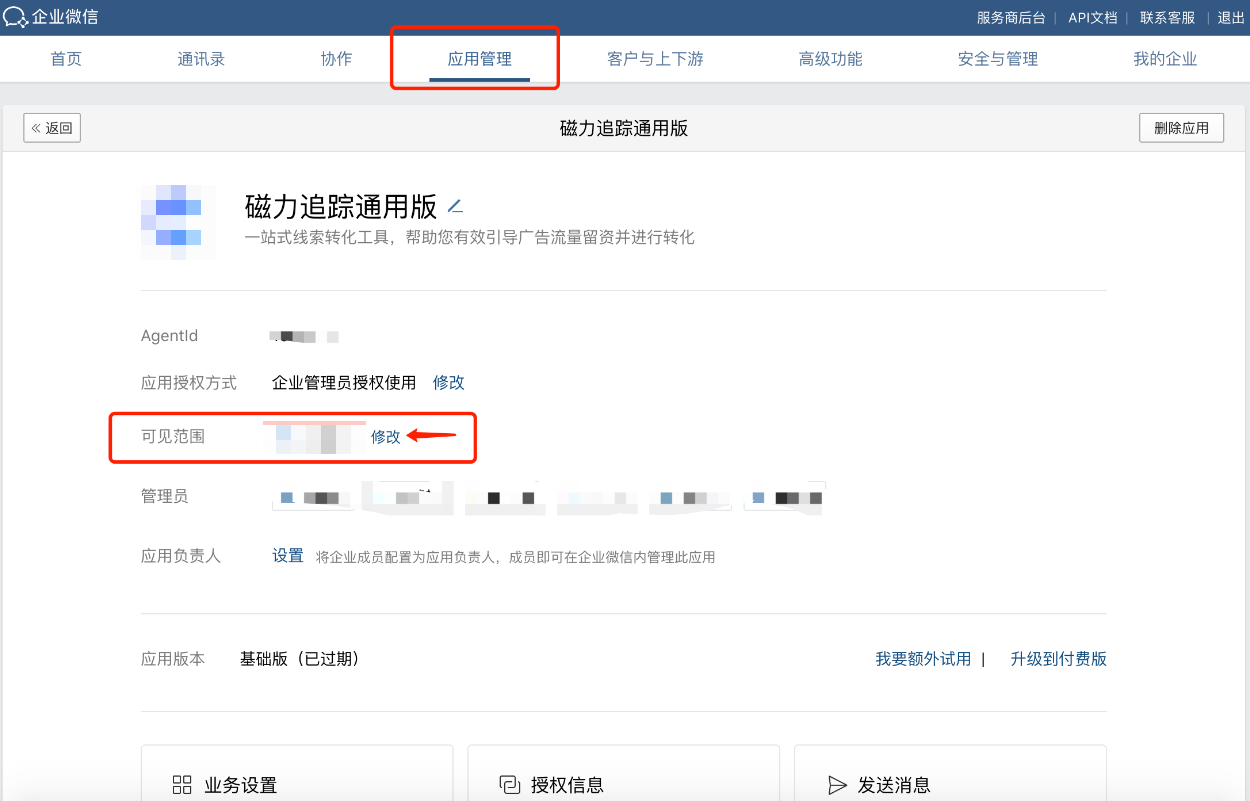Open the 授权信息 card
This screenshot has width=1250, height=801.
(x=623, y=773)
